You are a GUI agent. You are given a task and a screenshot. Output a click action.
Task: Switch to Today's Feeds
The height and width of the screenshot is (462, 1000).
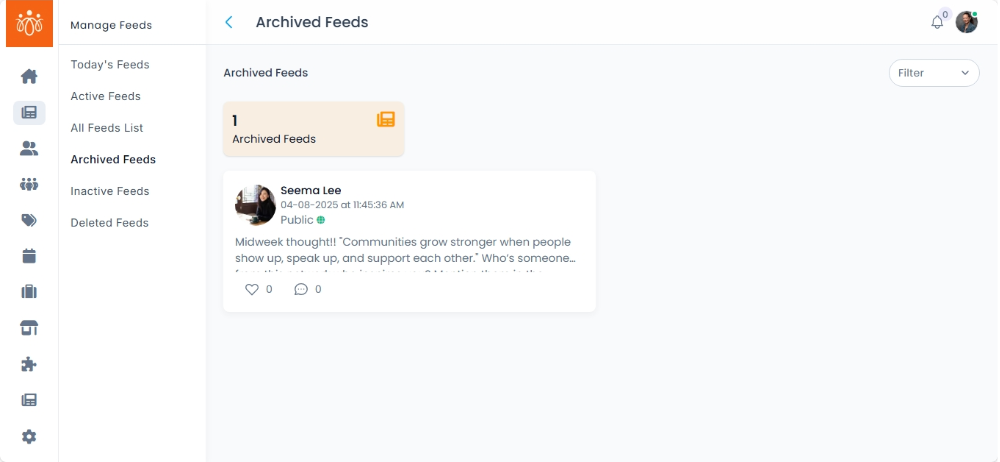[110, 65]
